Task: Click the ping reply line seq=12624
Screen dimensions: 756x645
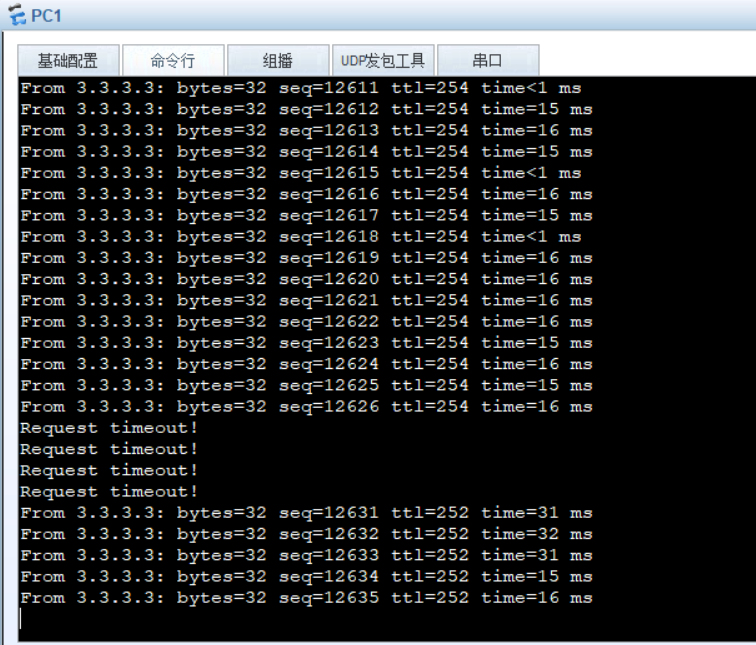Action: [306, 364]
